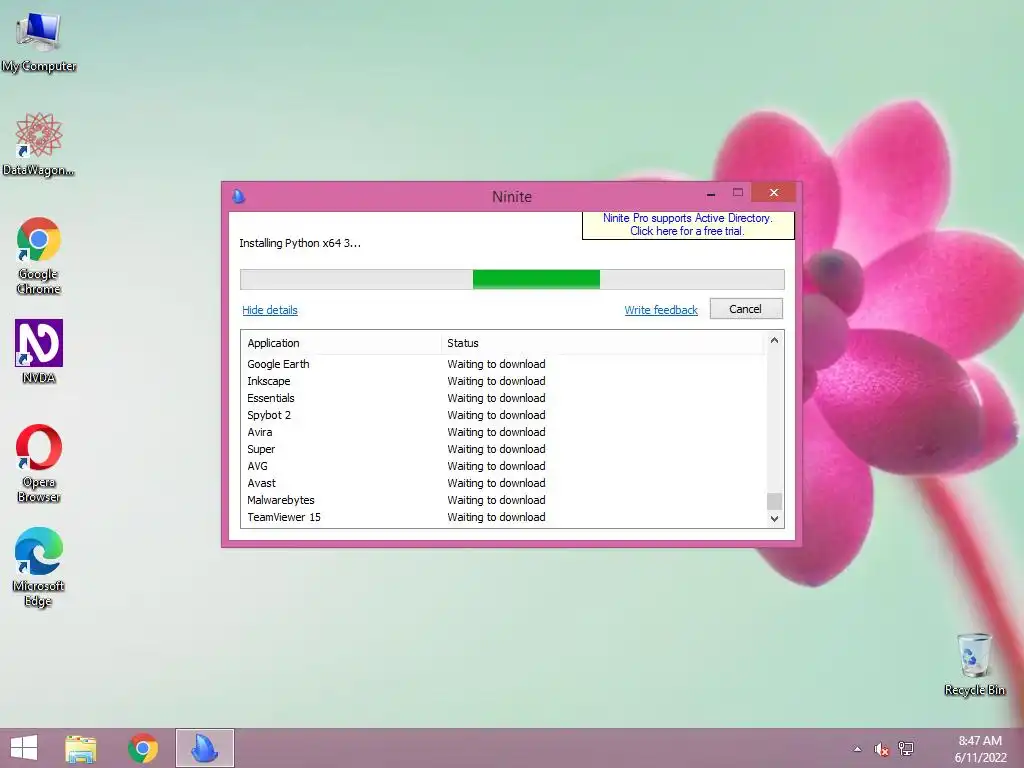Click the Ninite taskbar button
1024x768 pixels.
click(x=204, y=748)
